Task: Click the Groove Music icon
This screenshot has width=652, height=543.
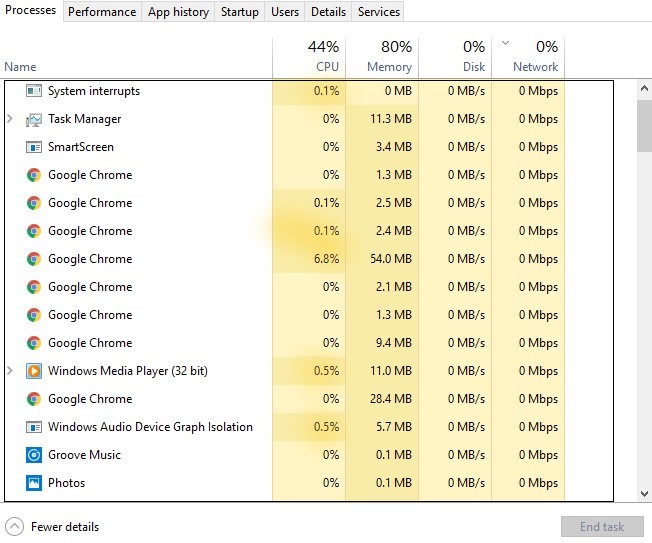Action: pos(34,455)
